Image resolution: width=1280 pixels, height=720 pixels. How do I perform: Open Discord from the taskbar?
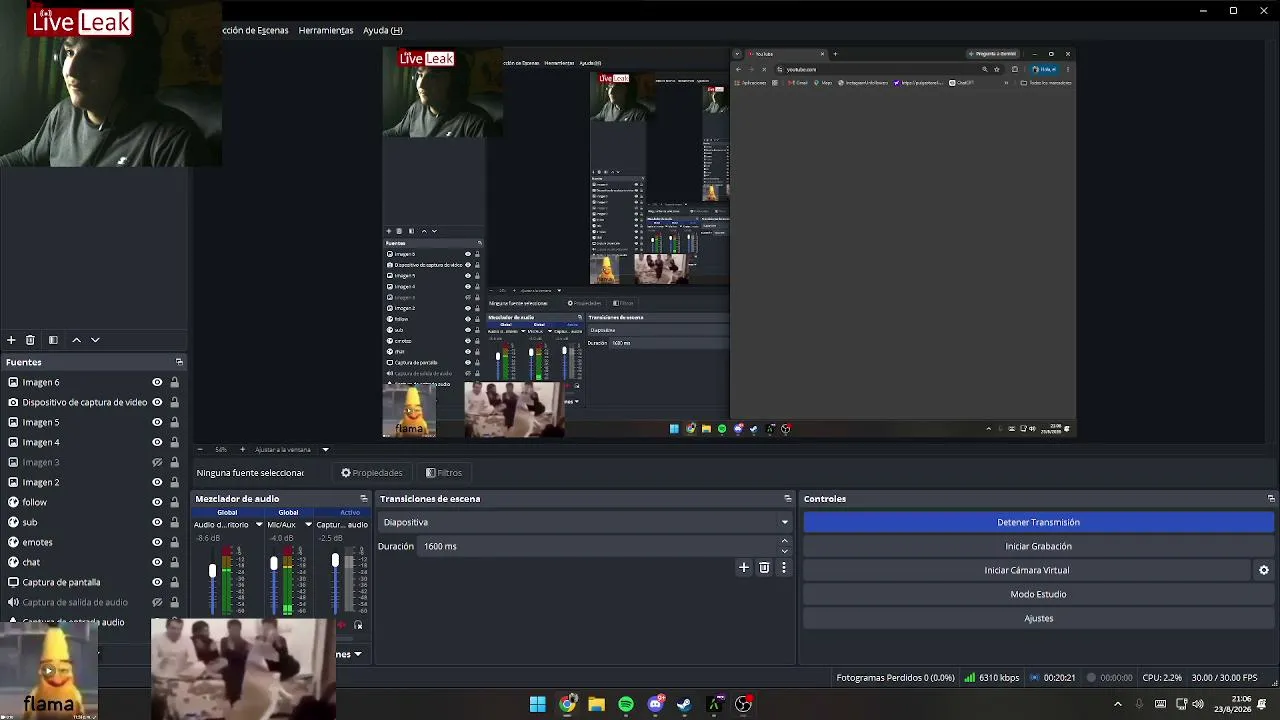(655, 704)
